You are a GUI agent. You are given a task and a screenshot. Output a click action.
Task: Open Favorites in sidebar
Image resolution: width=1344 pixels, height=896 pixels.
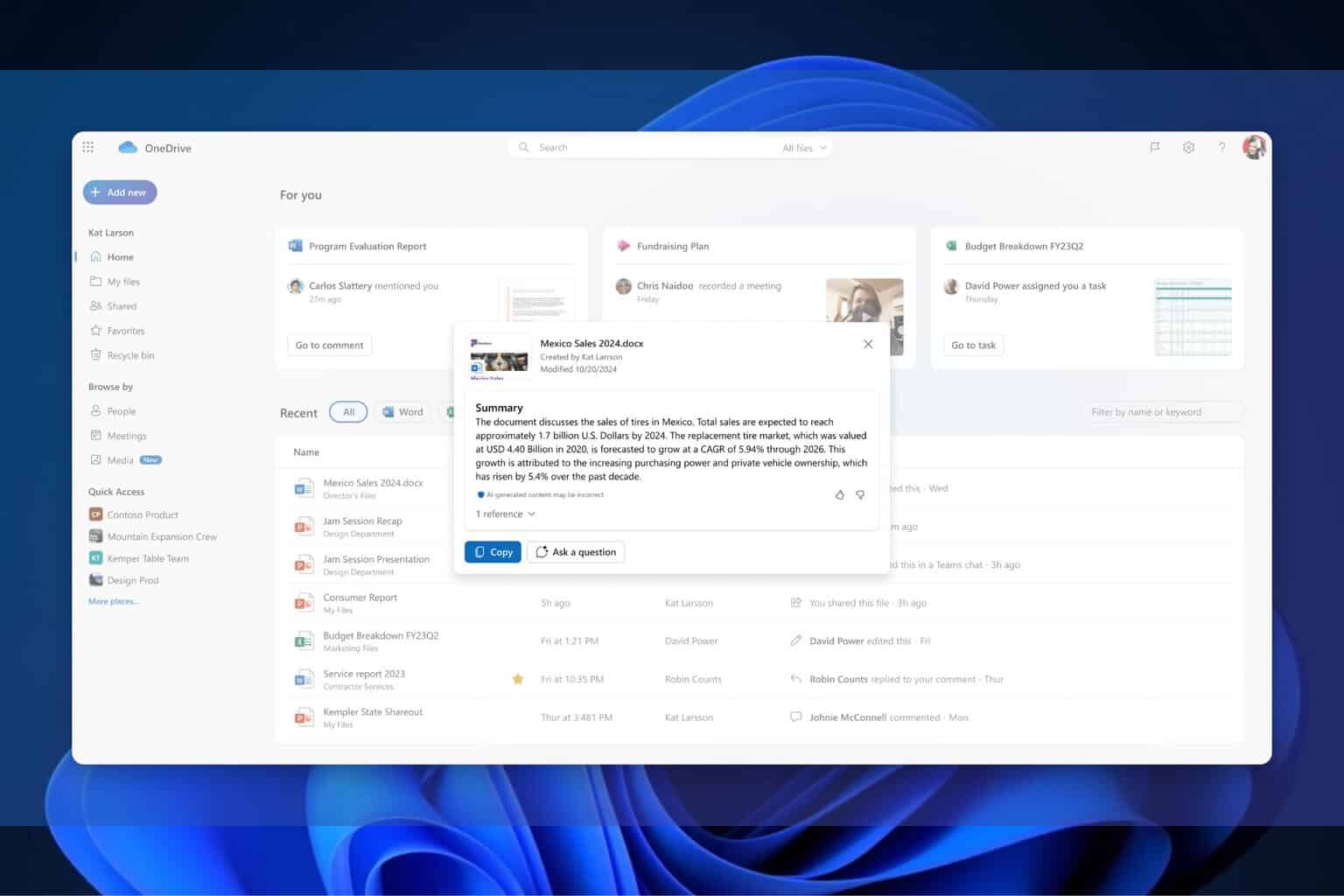[x=126, y=331]
